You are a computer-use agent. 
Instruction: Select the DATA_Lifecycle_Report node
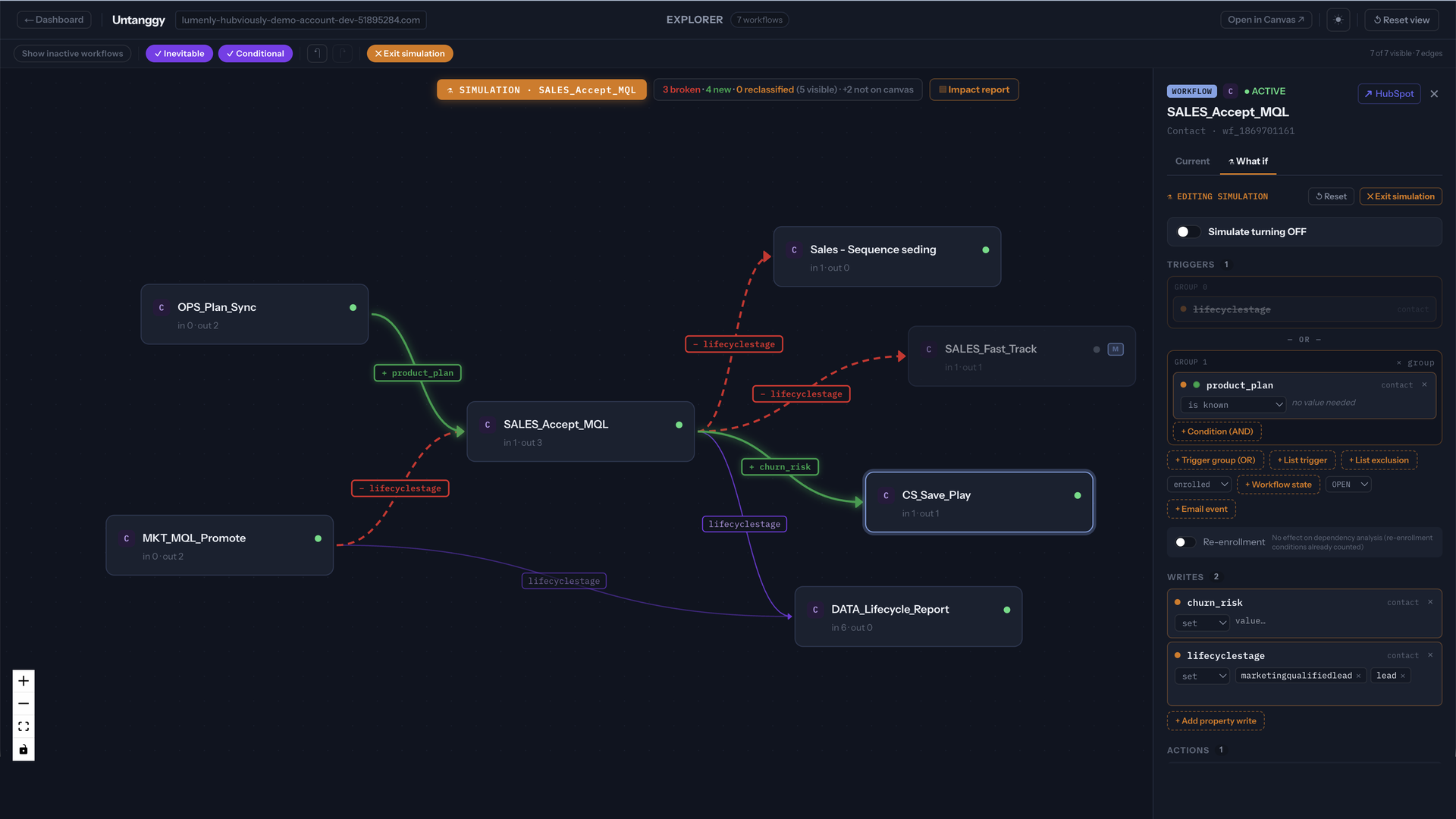(x=908, y=617)
